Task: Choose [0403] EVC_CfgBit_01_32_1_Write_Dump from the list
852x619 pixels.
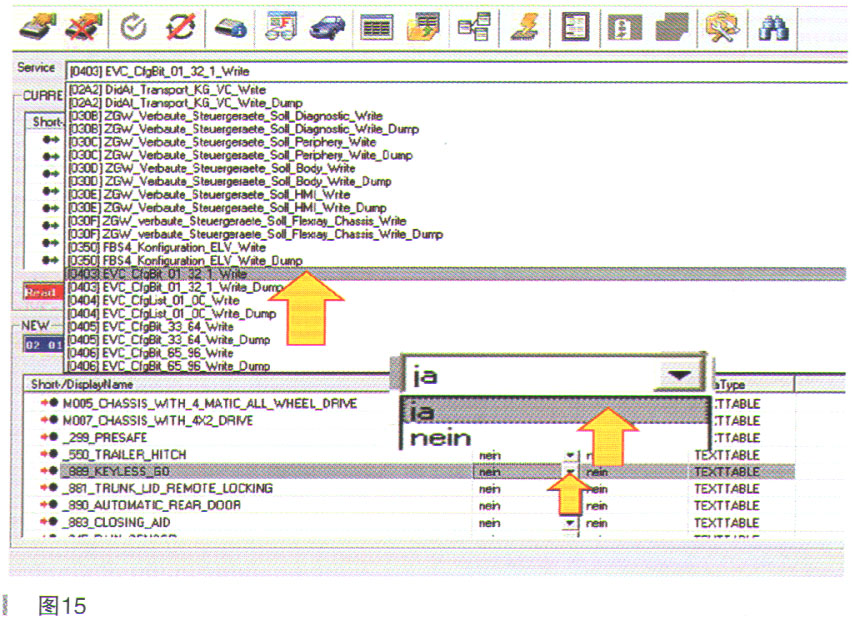Action: click(x=177, y=287)
